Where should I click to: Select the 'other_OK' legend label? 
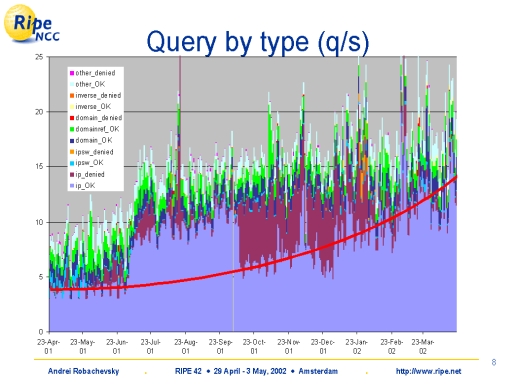tap(90, 84)
